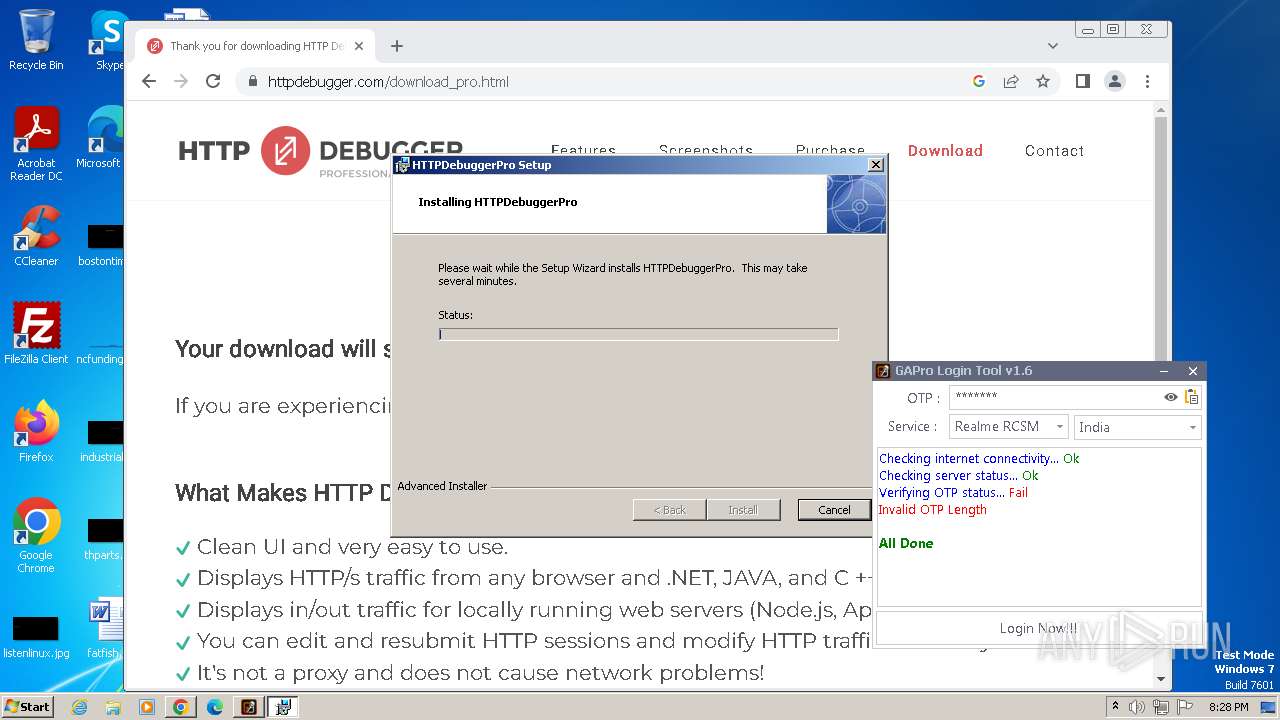Screen dimensions: 1280x720
Task: Open network status tray icon
Action: pyautogui.click(x=1160, y=707)
